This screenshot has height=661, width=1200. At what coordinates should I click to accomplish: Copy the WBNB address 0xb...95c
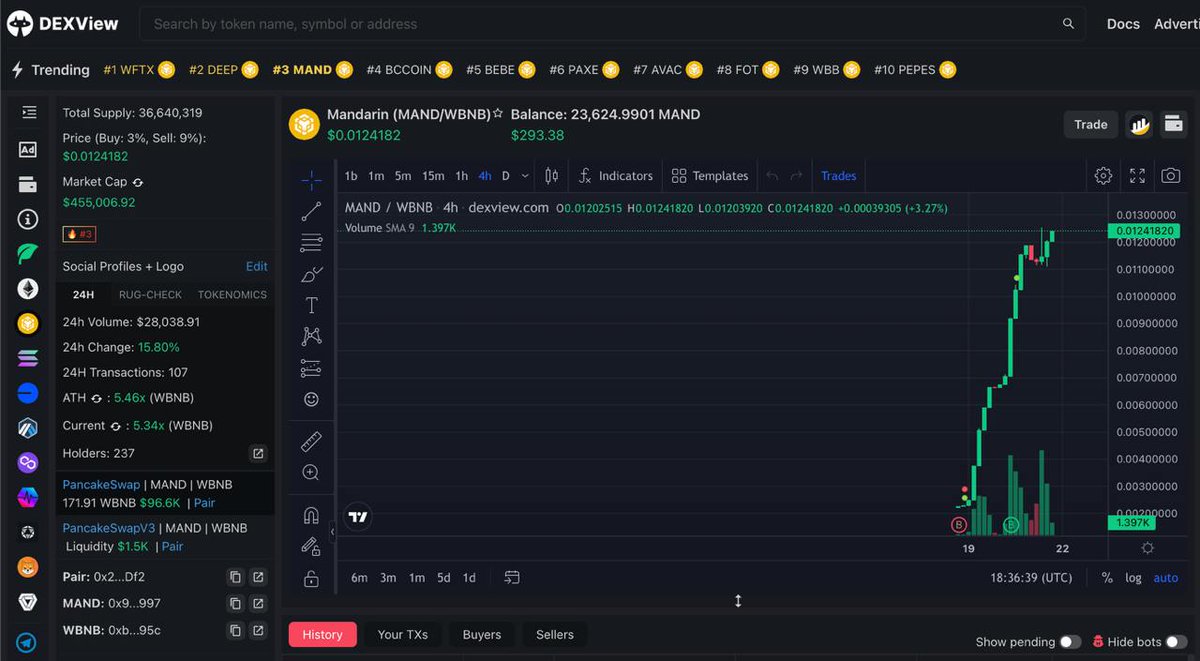[235, 630]
